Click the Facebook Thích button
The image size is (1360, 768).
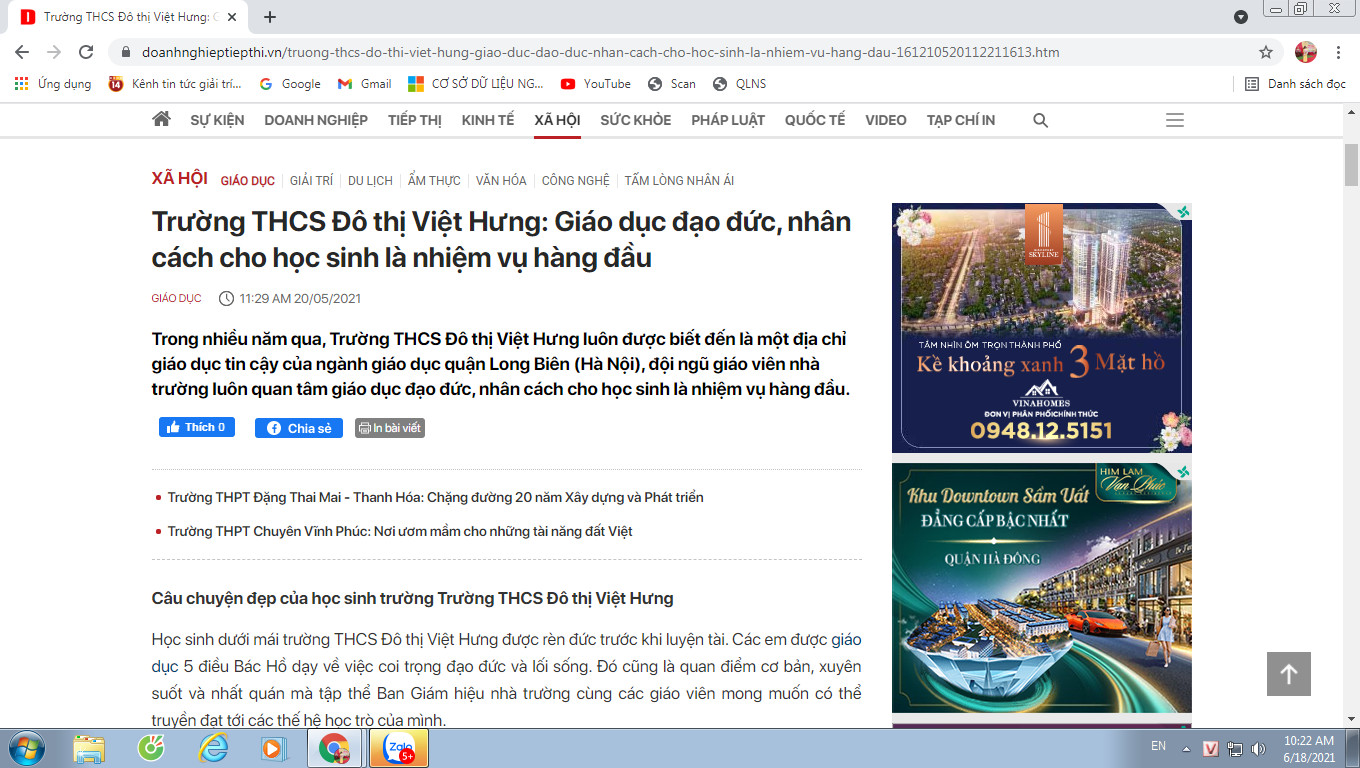click(197, 427)
